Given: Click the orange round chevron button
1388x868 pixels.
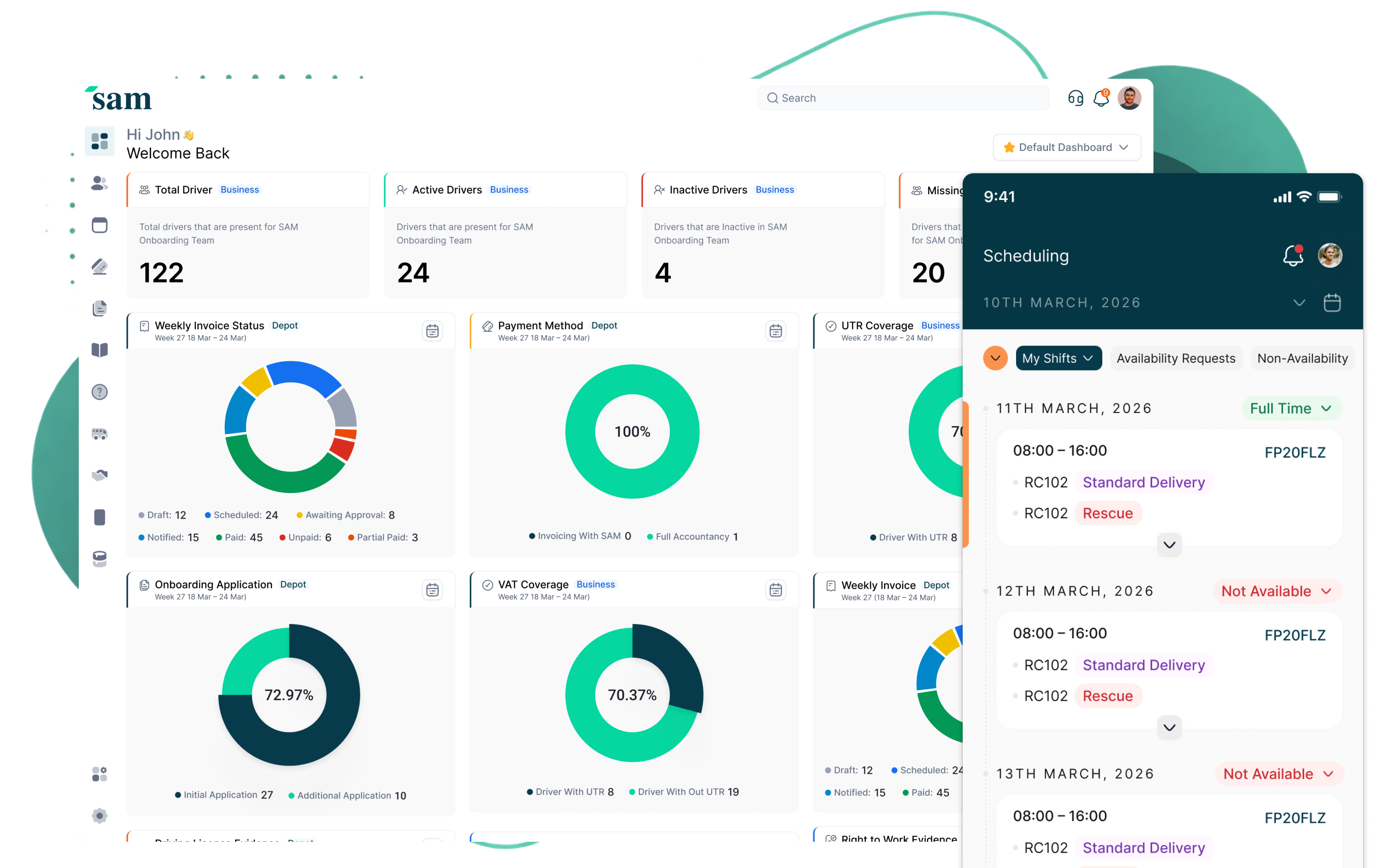Looking at the screenshot, I should (x=995, y=358).
